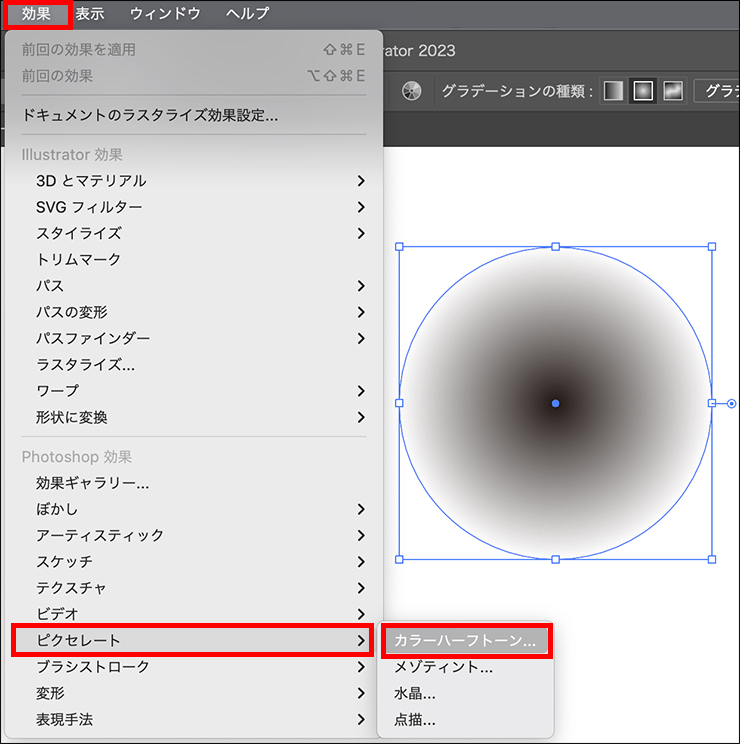Viewport: 740px width, 744px height.
Task: Choose カラーハーフトーン... from the submenu
Action: 465,641
